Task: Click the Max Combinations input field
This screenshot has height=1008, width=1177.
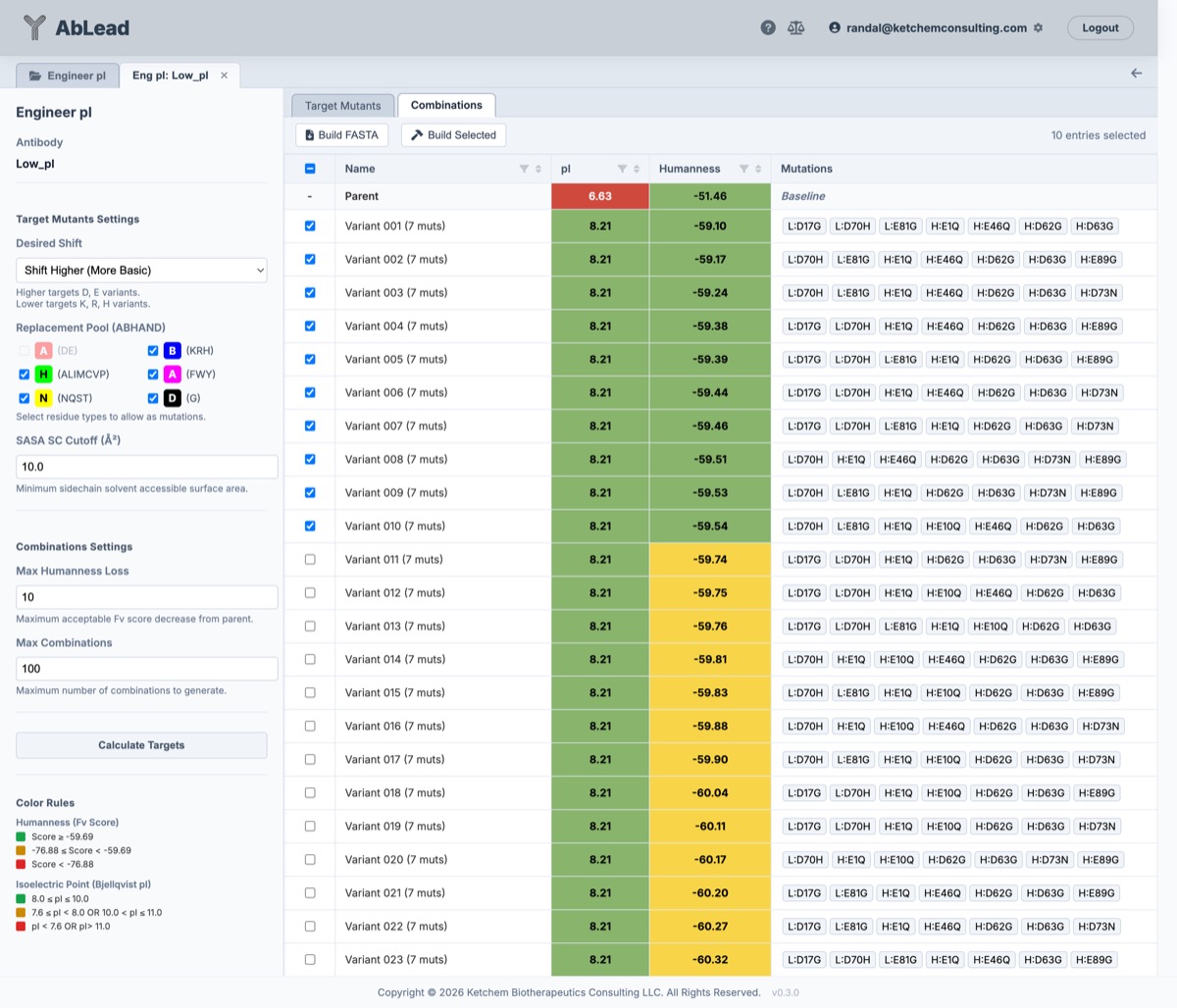Action: 146,669
